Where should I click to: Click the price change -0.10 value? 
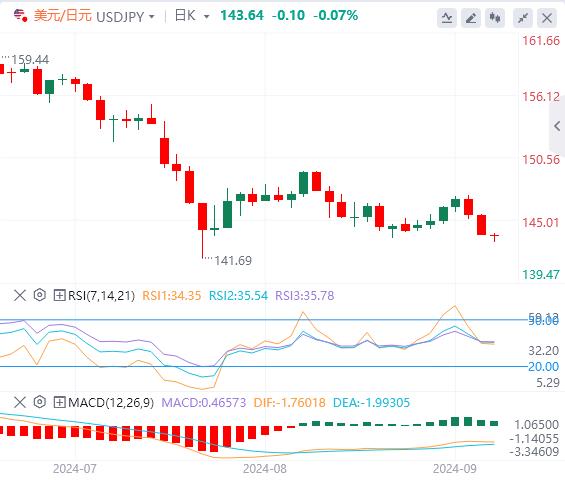(x=288, y=15)
